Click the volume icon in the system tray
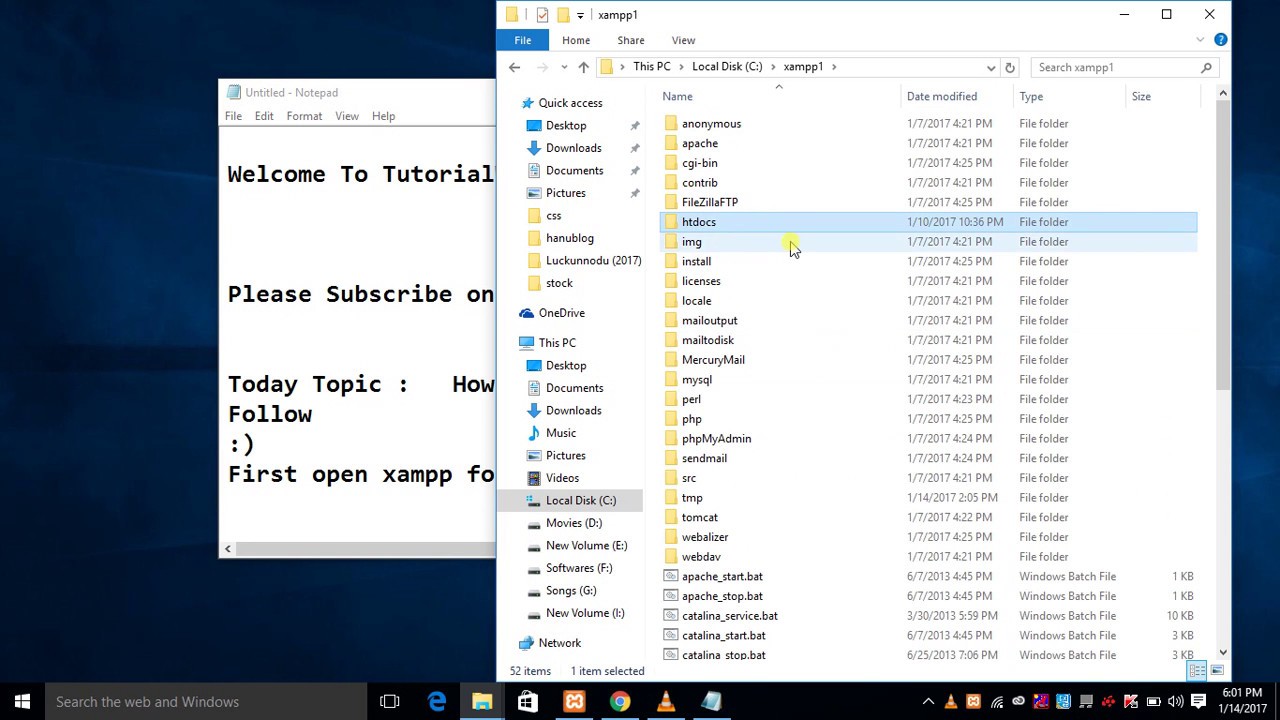This screenshot has width=1280, height=720. (x=1176, y=702)
